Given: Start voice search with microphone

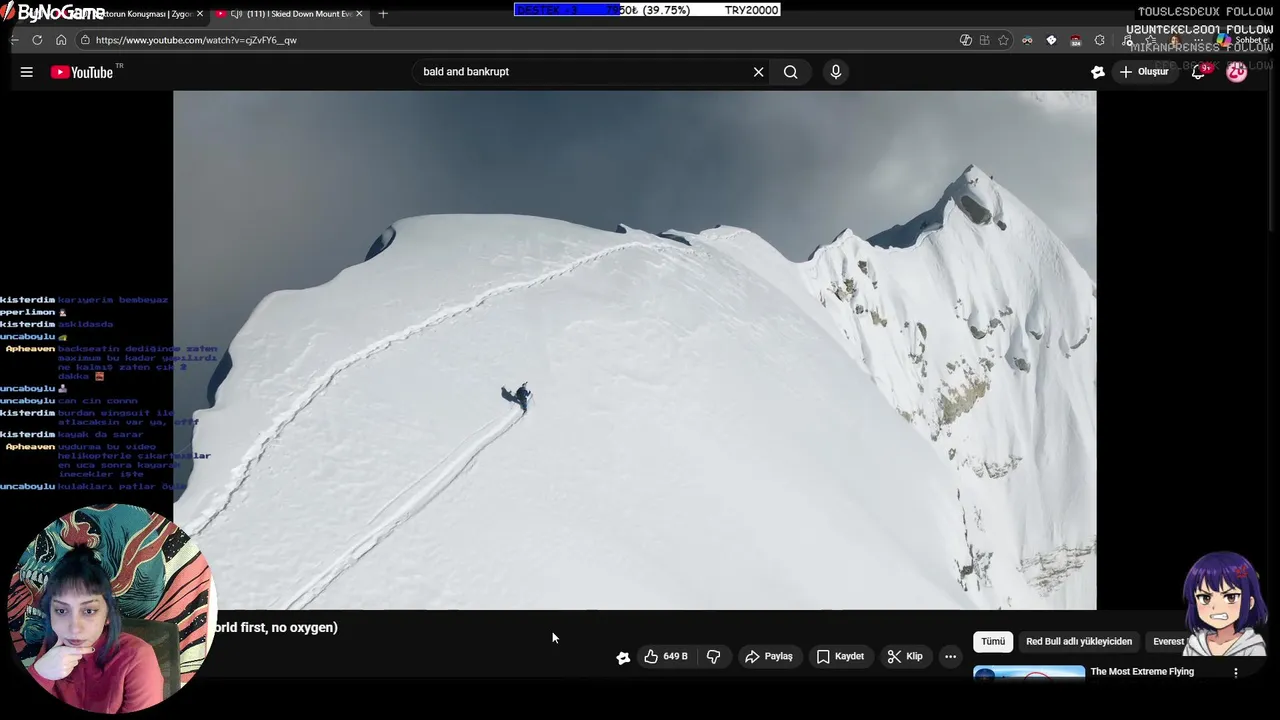Looking at the screenshot, I should tap(836, 72).
